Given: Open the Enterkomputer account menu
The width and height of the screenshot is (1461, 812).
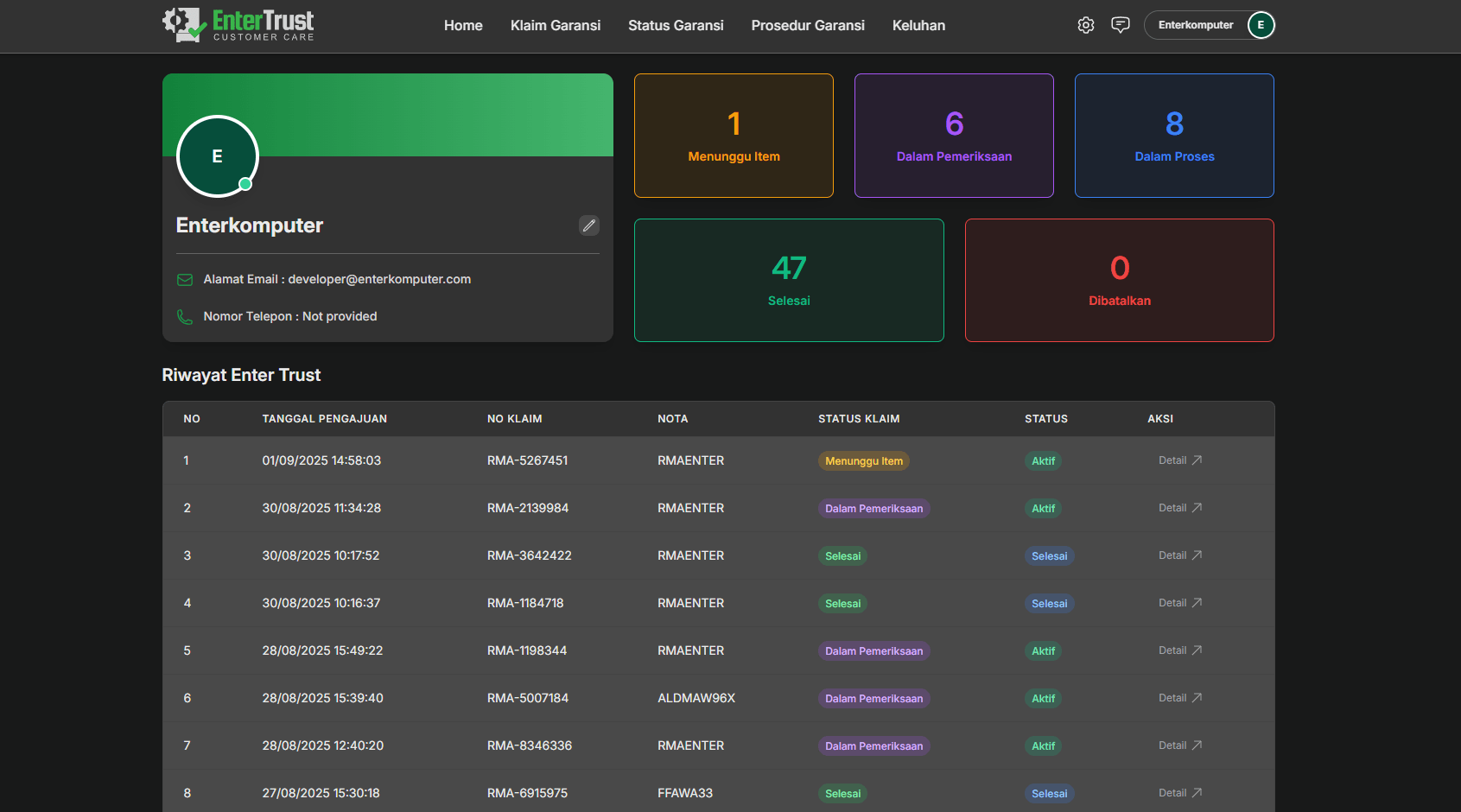Looking at the screenshot, I should point(1210,25).
